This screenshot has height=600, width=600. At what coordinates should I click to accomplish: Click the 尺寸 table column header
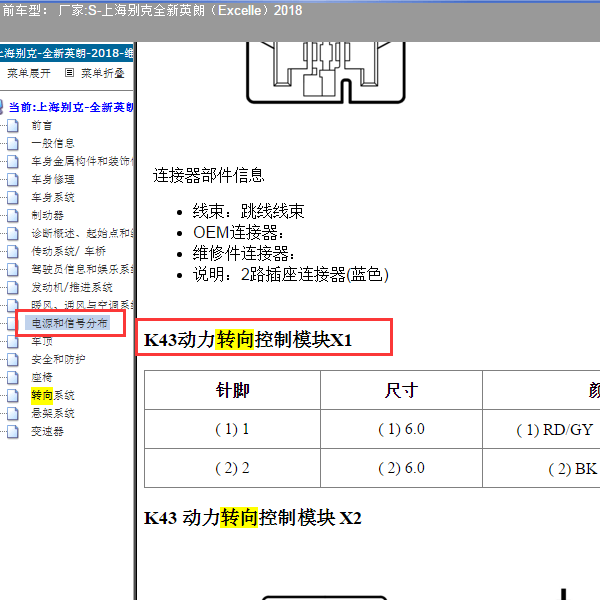point(401,390)
